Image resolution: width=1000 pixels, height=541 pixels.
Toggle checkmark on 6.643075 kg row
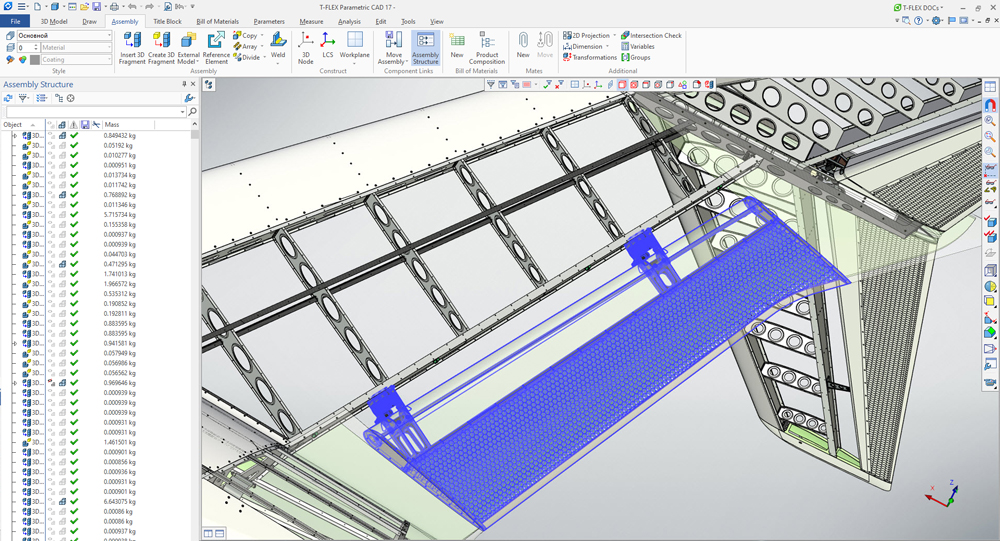point(74,501)
